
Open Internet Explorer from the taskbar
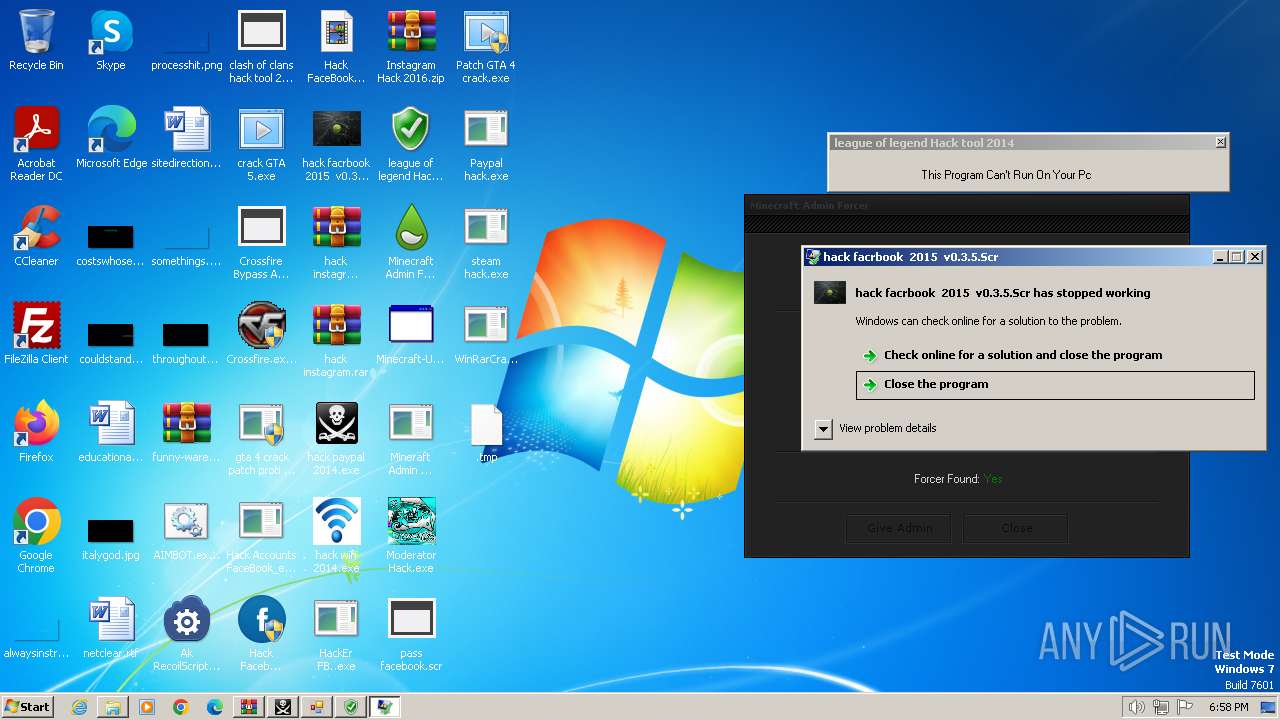pyautogui.click(x=79, y=707)
